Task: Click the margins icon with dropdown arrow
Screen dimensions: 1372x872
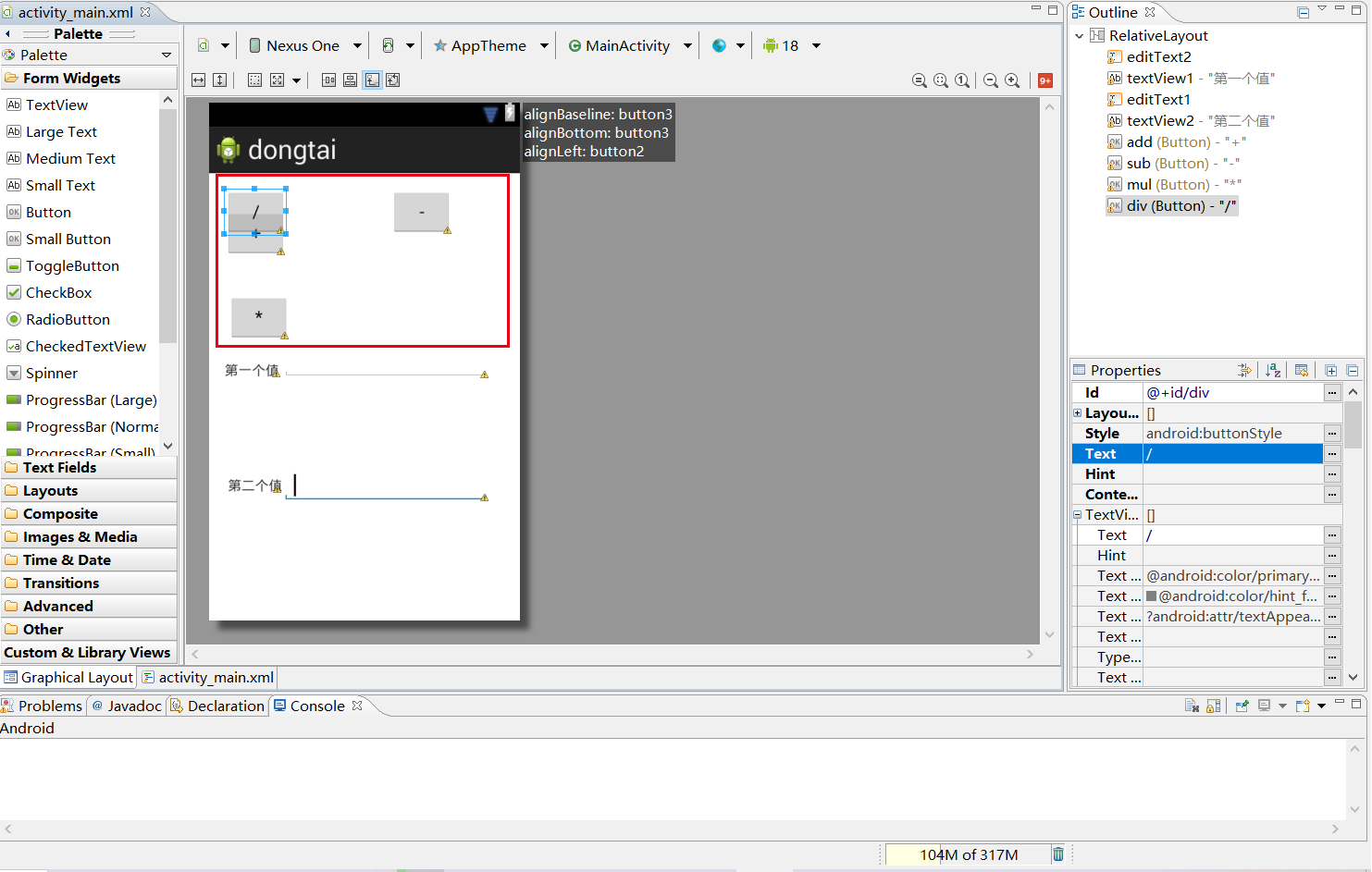Action: click(x=284, y=80)
